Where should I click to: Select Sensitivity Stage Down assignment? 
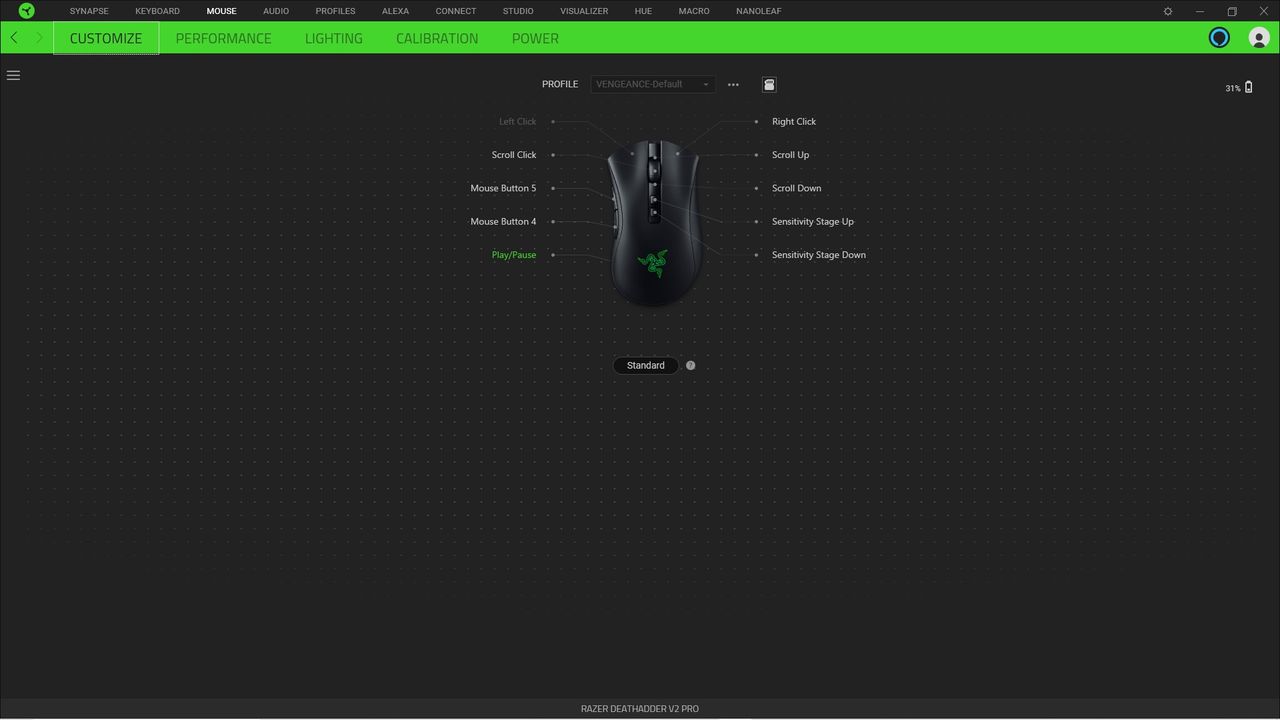click(819, 255)
